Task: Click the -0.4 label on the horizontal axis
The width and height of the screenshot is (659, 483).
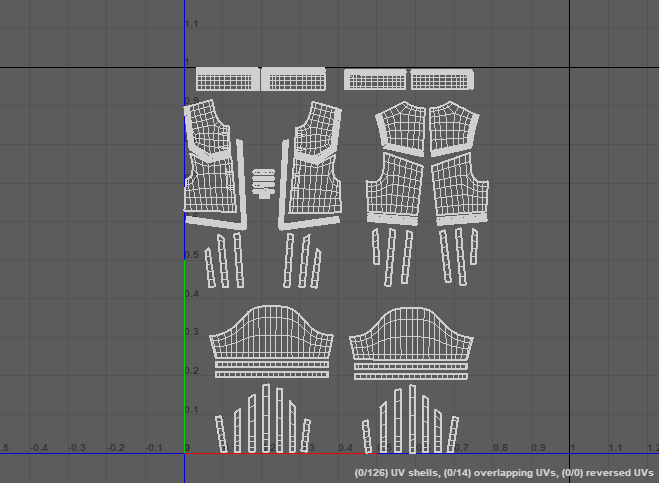Action: (x=38, y=449)
